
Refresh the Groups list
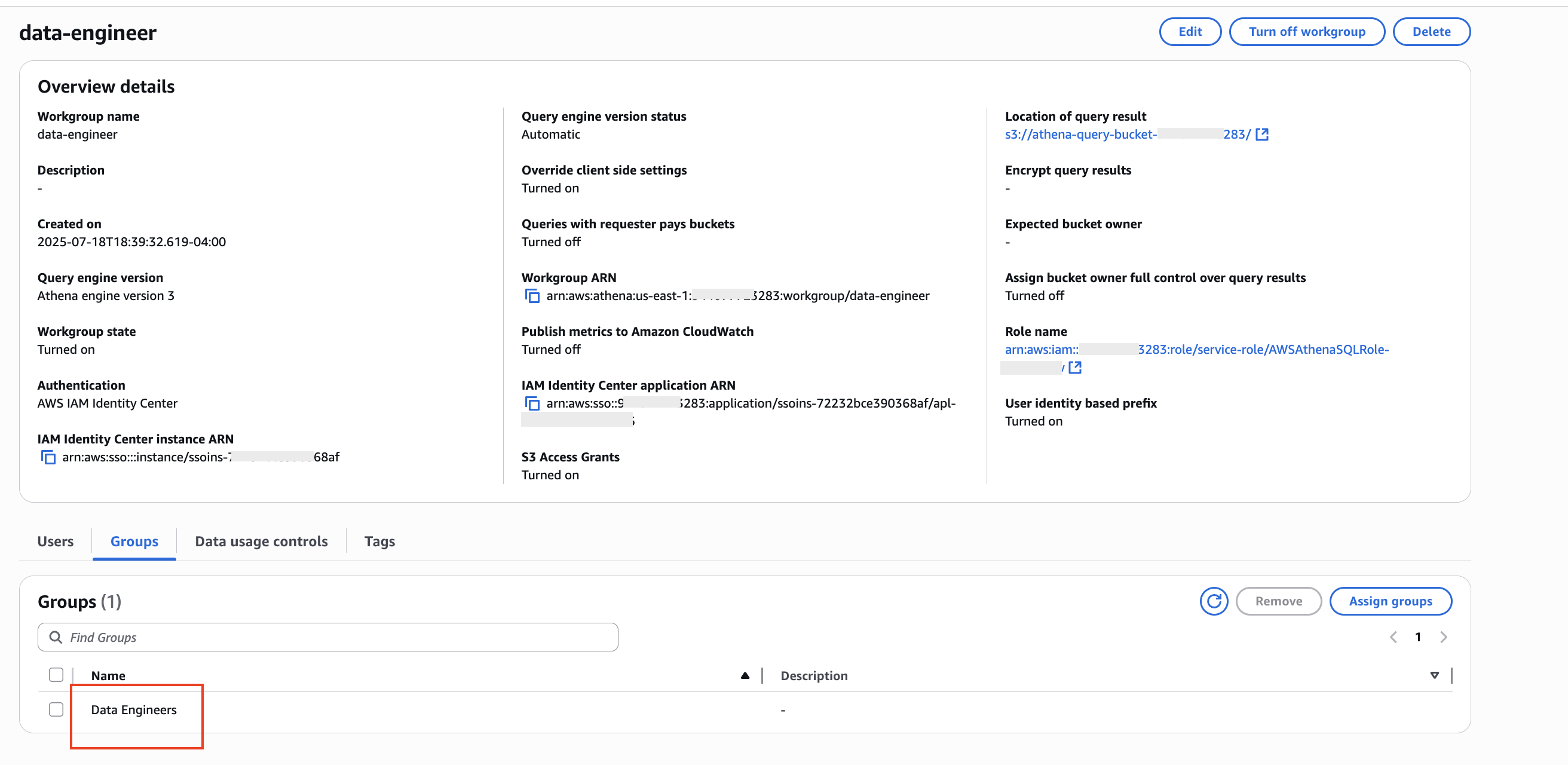pos(1213,601)
